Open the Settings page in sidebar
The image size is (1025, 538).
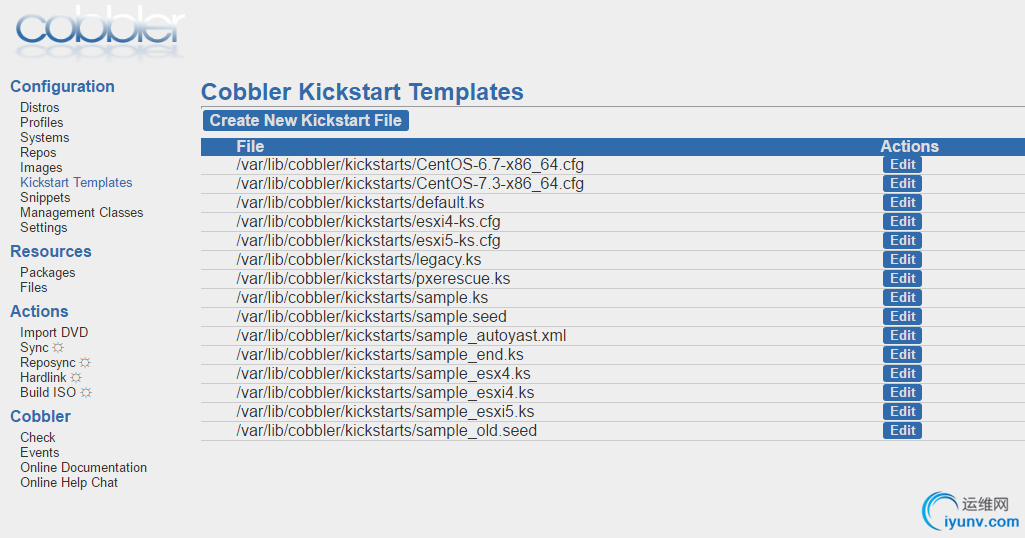pyautogui.click(x=43, y=227)
